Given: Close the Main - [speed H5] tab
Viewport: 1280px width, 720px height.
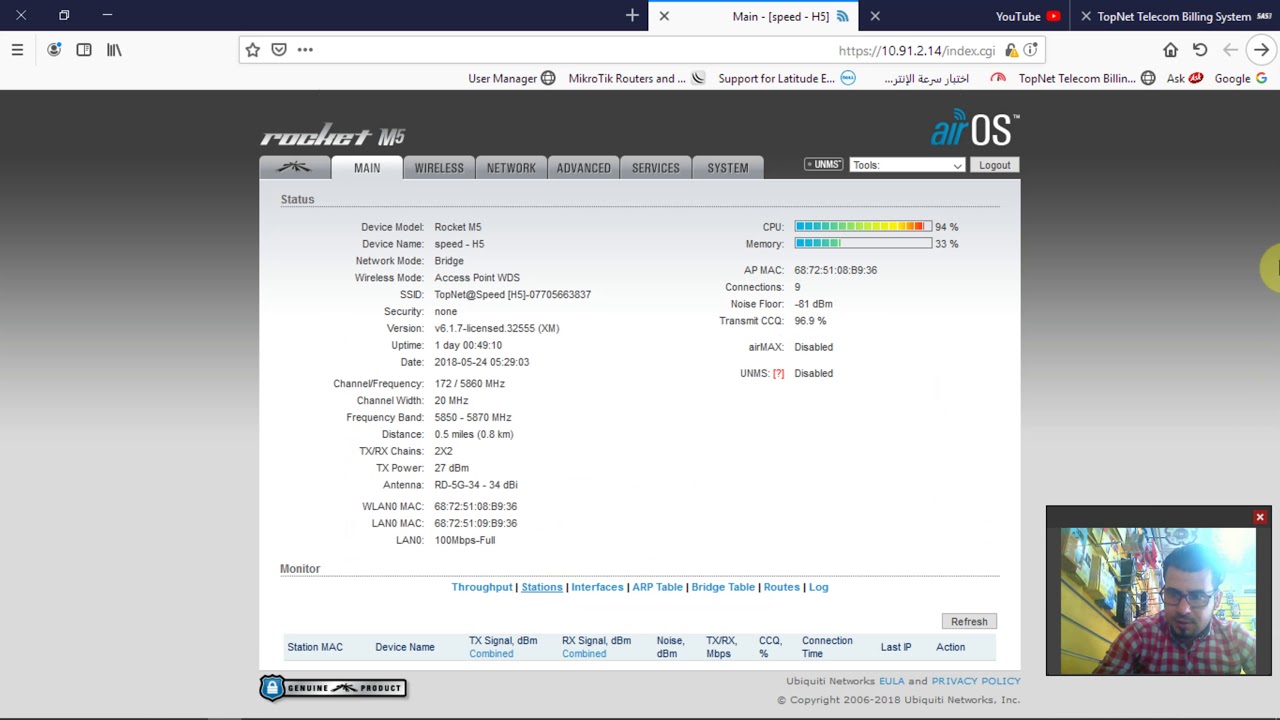Looking at the screenshot, I should pos(664,16).
